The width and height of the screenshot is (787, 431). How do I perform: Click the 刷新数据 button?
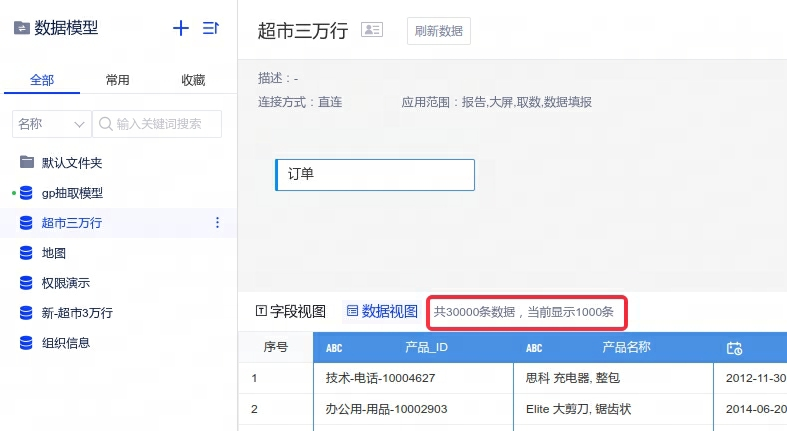[x=438, y=31]
